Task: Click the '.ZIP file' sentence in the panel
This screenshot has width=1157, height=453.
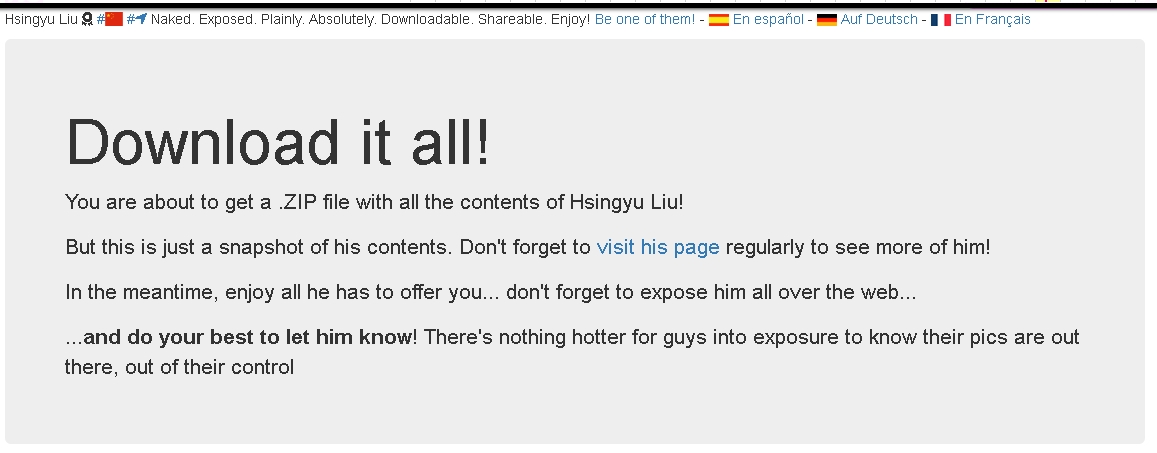Action: [x=374, y=202]
